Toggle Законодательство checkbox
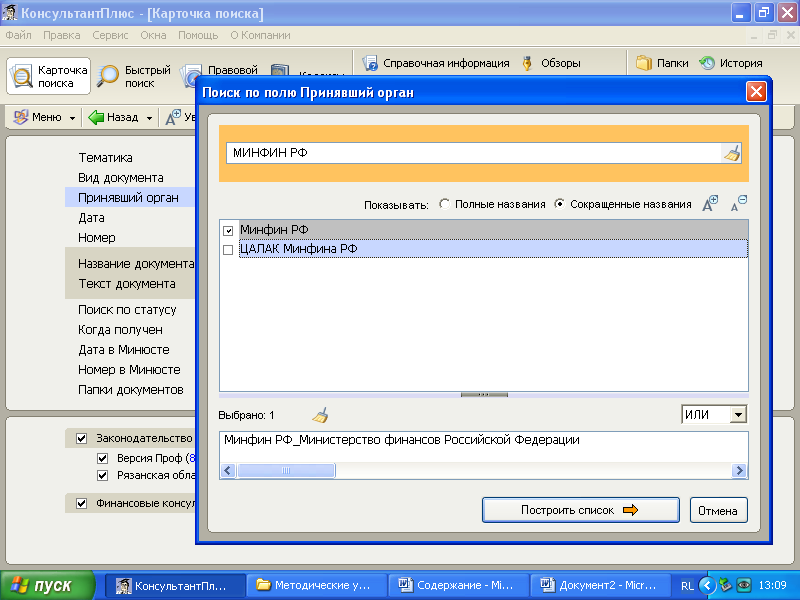The width and height of the screenshot is (800, 600). point(82,438)
